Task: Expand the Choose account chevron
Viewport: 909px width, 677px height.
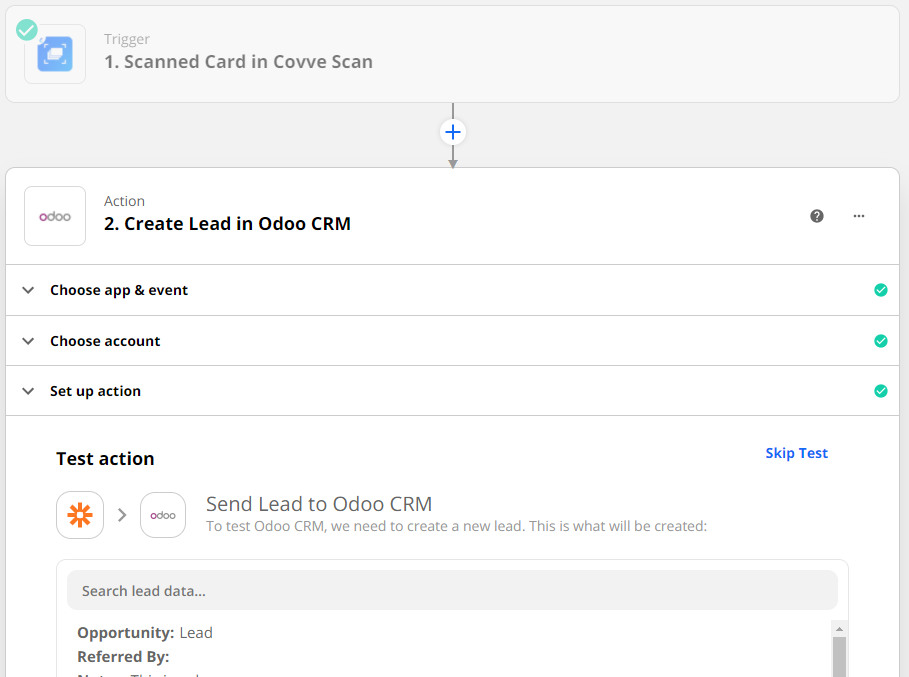Action: (x=28, y=341)
